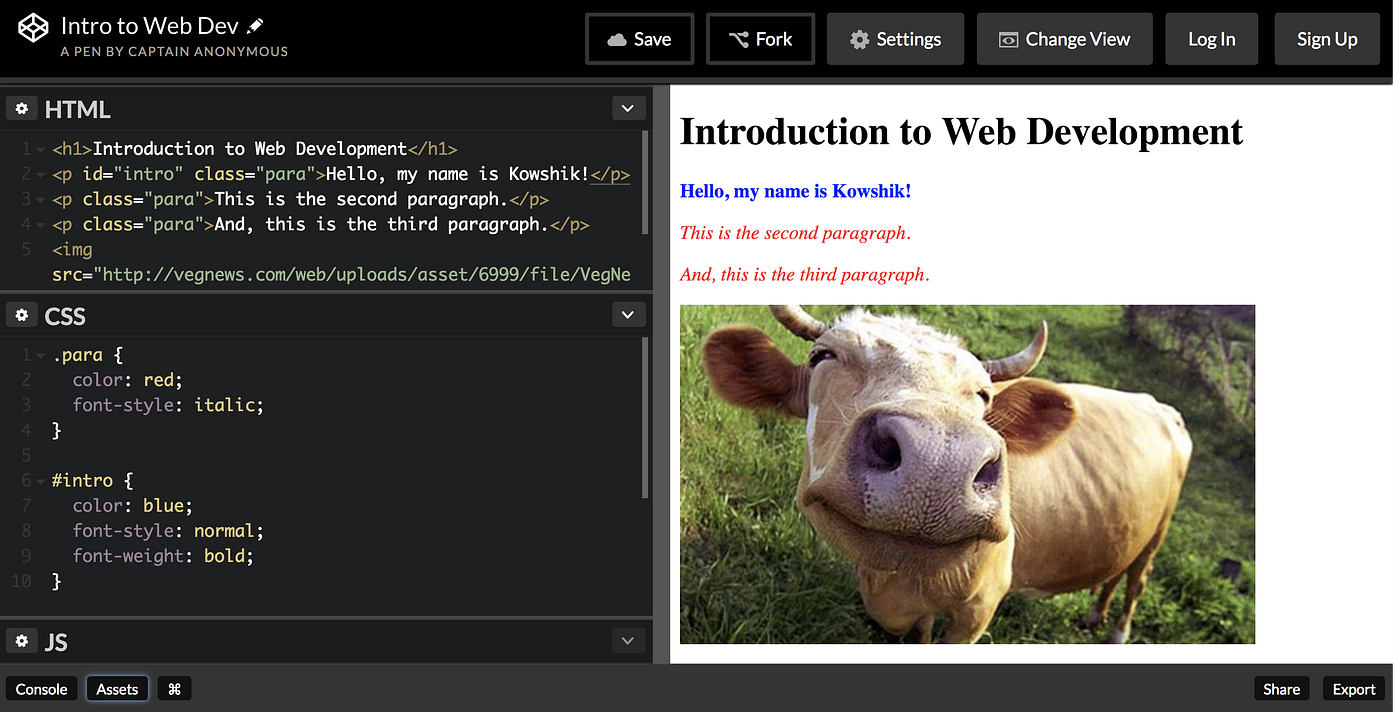Viewport: 1400px width, 712px height.
Task: Open the CSS panel settings gear
Action: pyautogui.click(x=21, y=314)
